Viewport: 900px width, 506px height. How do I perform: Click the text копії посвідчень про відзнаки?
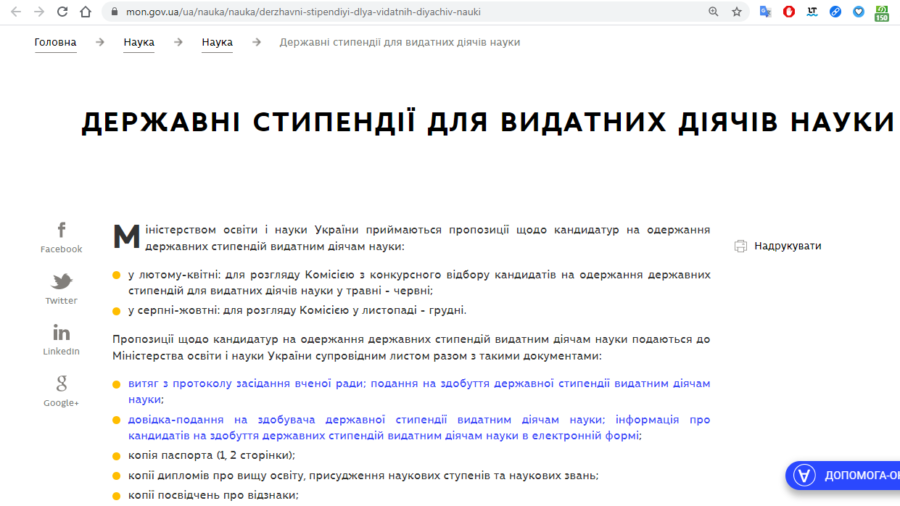(x=214, y=495)
